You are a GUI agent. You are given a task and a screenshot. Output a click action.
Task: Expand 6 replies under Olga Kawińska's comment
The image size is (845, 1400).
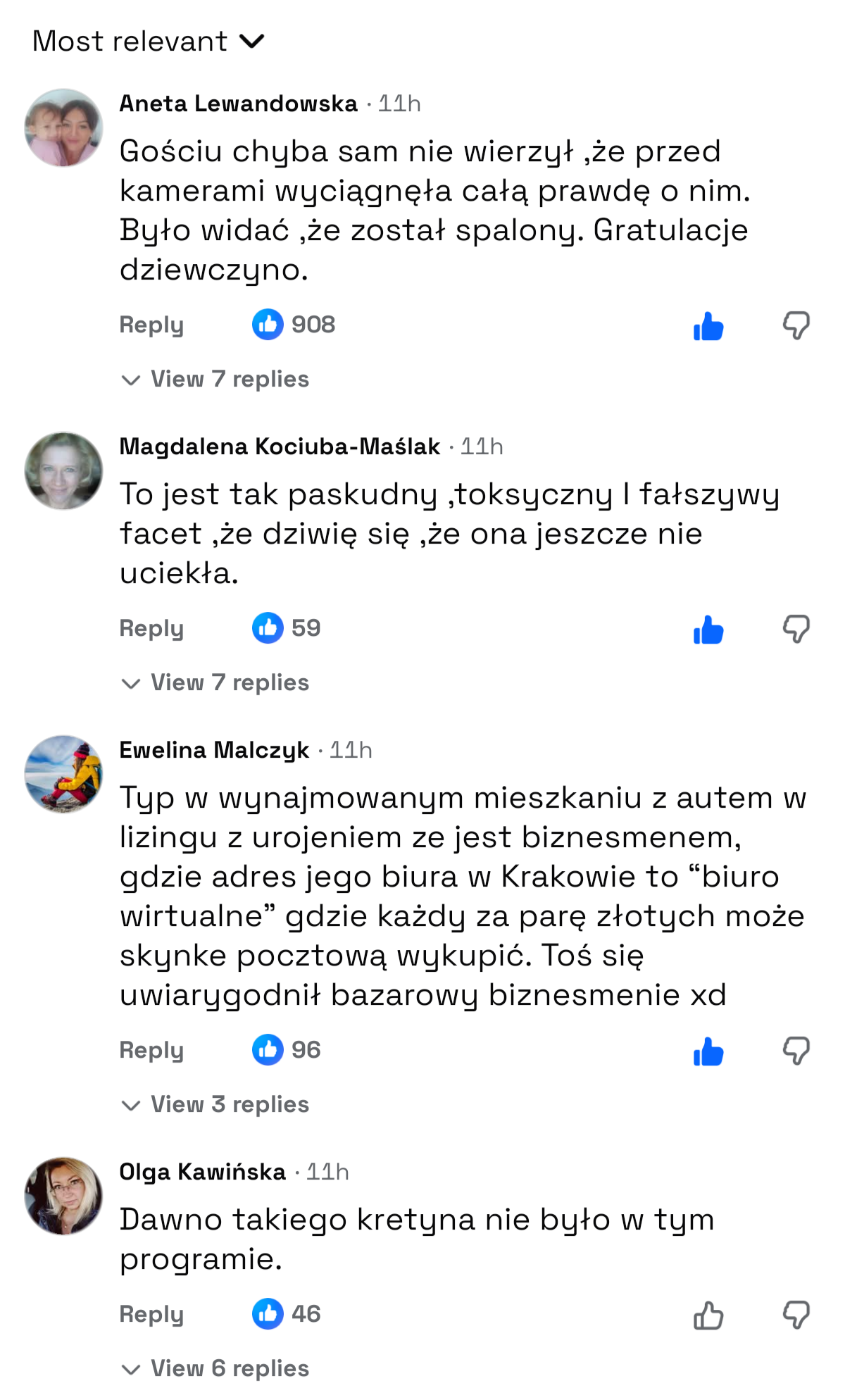click(x=216, y=1369)
